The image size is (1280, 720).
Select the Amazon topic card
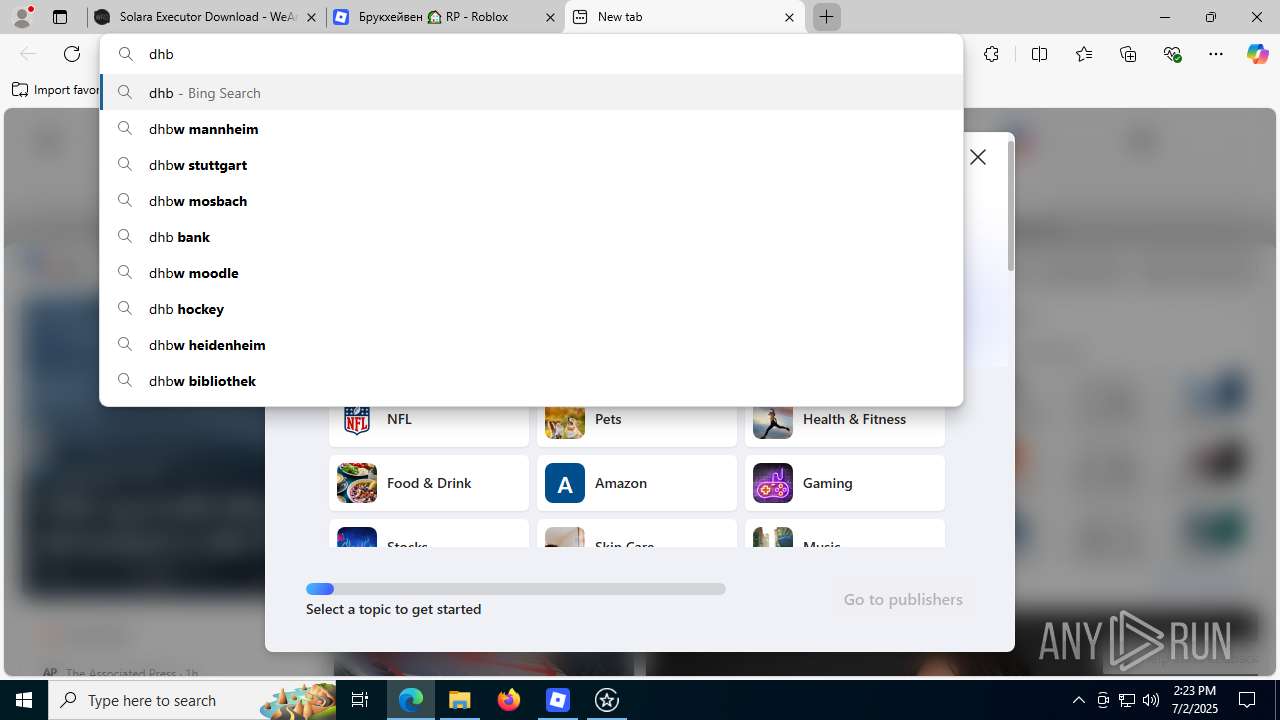point(637,483)
